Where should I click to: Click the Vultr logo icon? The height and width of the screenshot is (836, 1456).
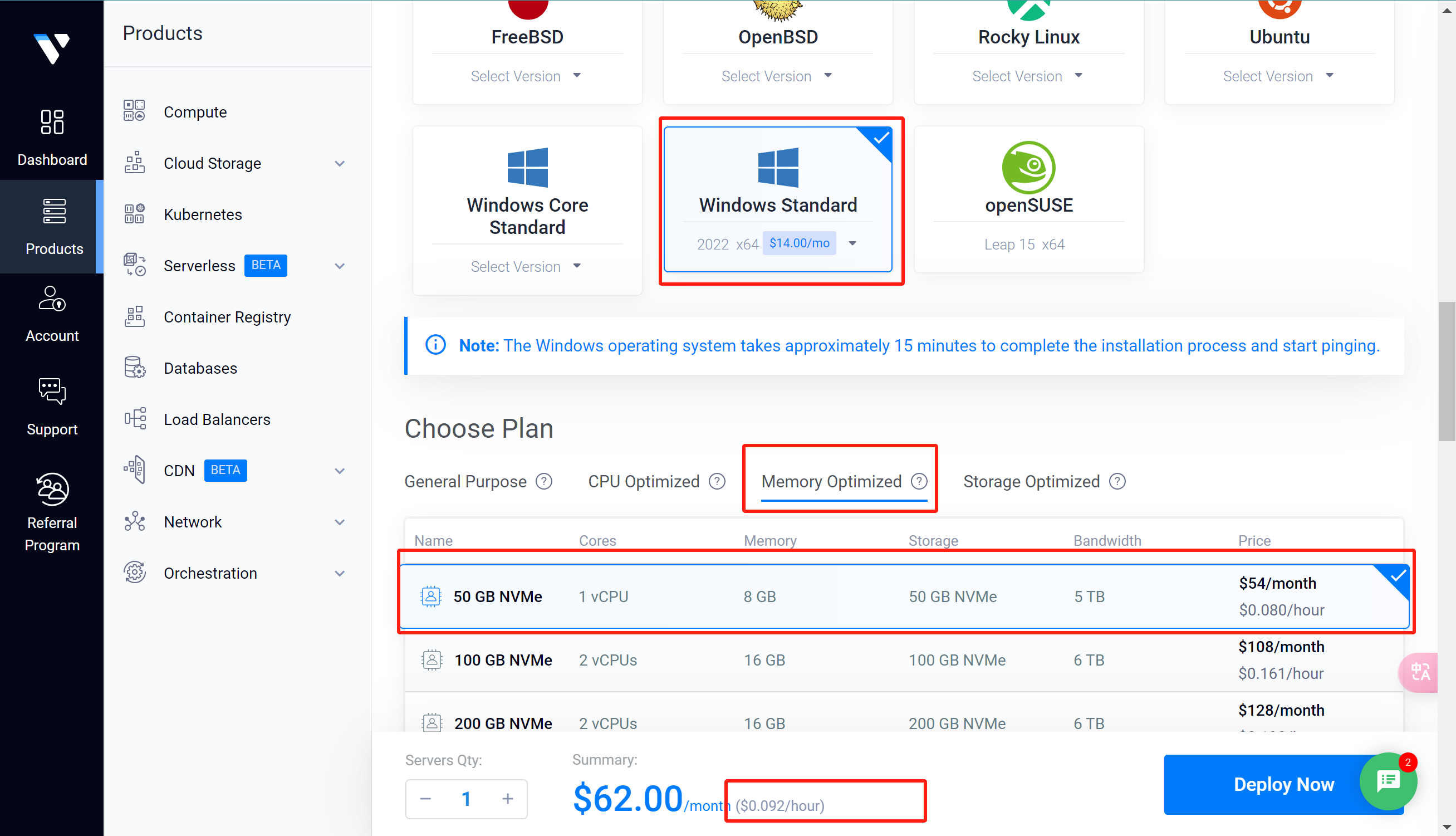pyautogui.click(x=52, y=48)
